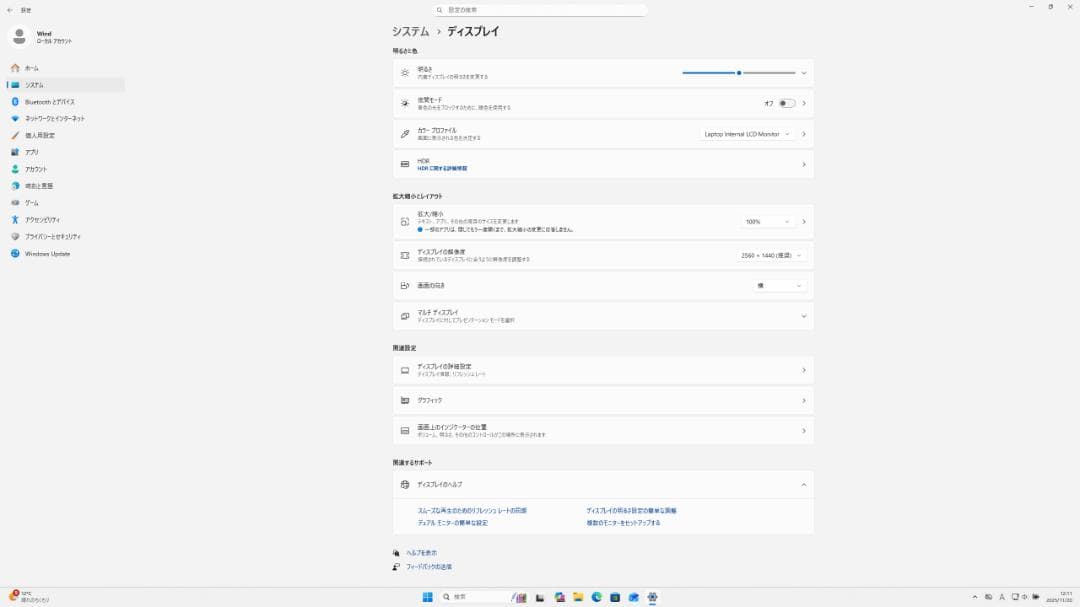Open the 2560 × 1440 resolution dropdown
This screenshot has height=607, width=1080.
coord(771,256)
